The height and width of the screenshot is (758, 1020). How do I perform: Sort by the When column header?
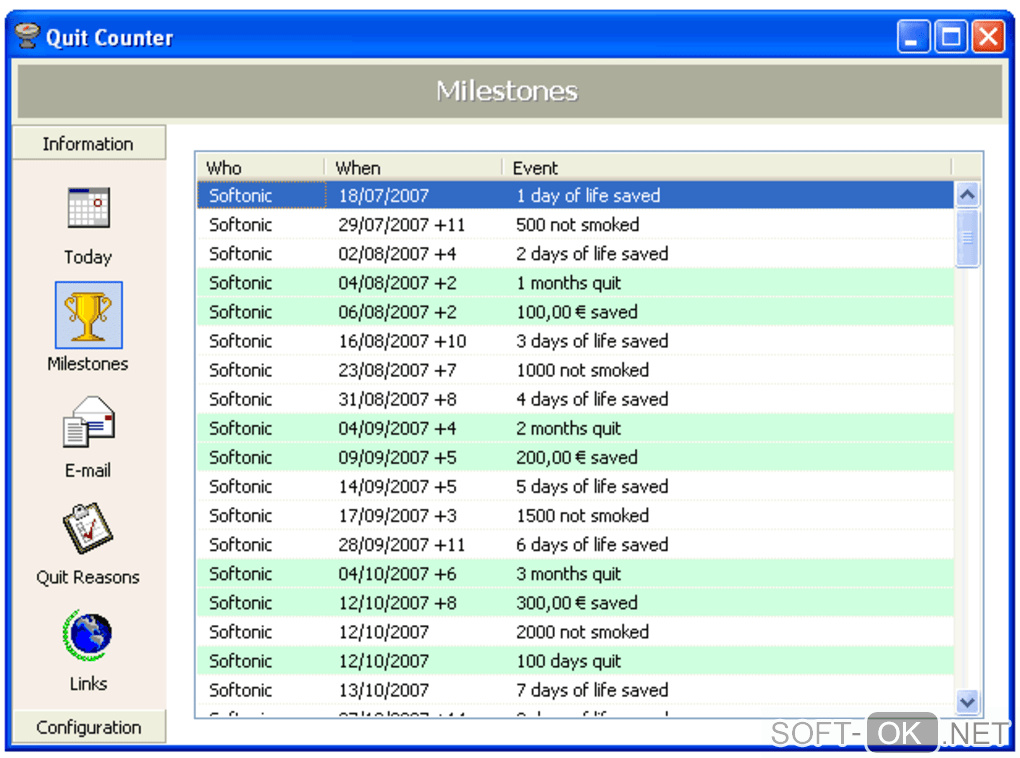413,168
